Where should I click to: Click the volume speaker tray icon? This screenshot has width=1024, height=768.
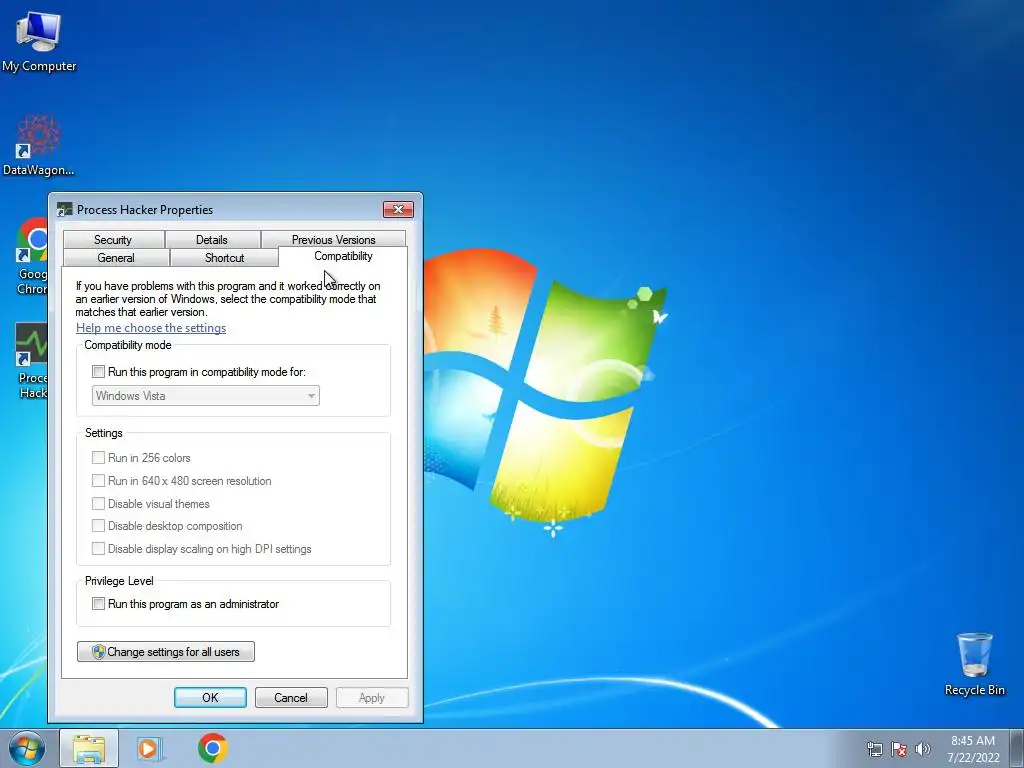point(923,749)
